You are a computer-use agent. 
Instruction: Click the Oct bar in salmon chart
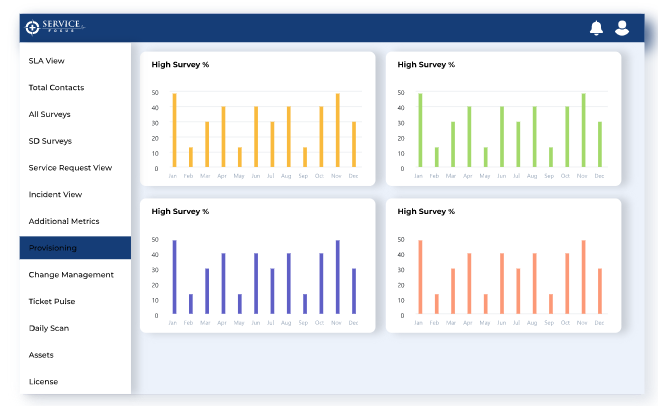point(567,284)
